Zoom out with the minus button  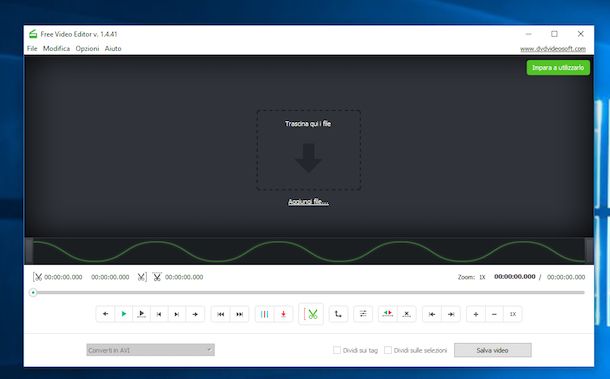point(494,314)
